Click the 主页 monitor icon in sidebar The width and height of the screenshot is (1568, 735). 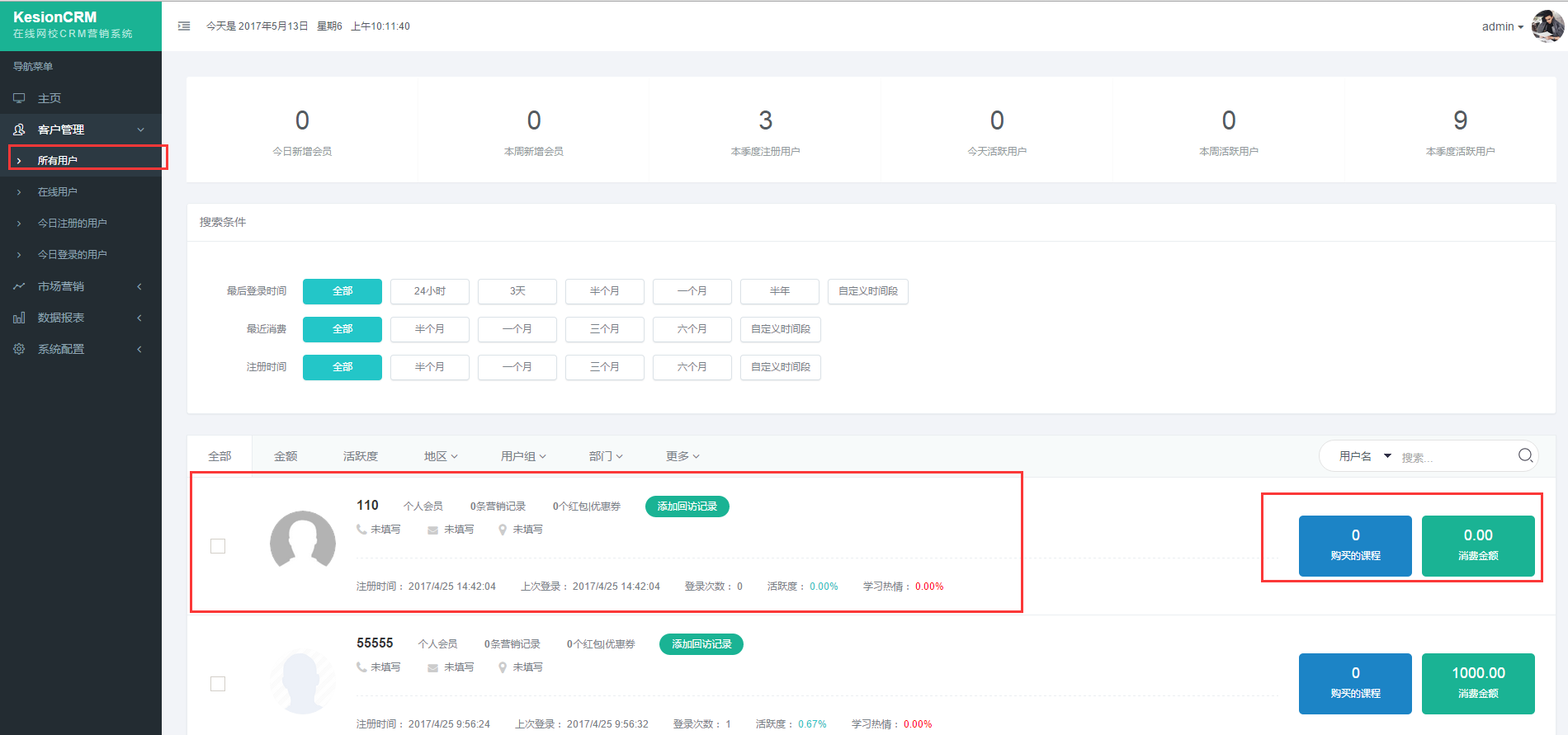19,98
